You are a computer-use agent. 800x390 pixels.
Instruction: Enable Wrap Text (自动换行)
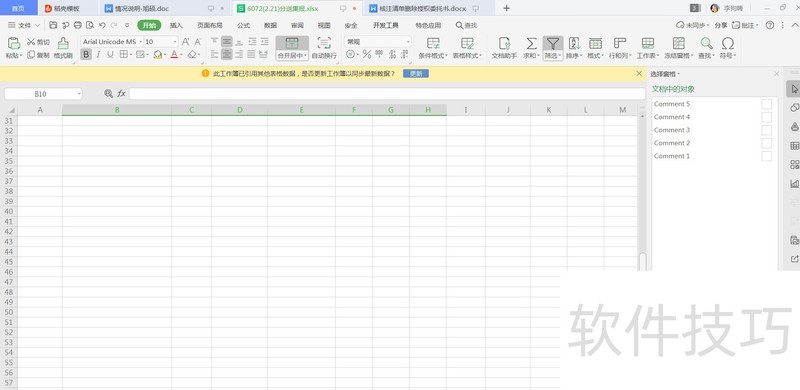coord(324,48)
